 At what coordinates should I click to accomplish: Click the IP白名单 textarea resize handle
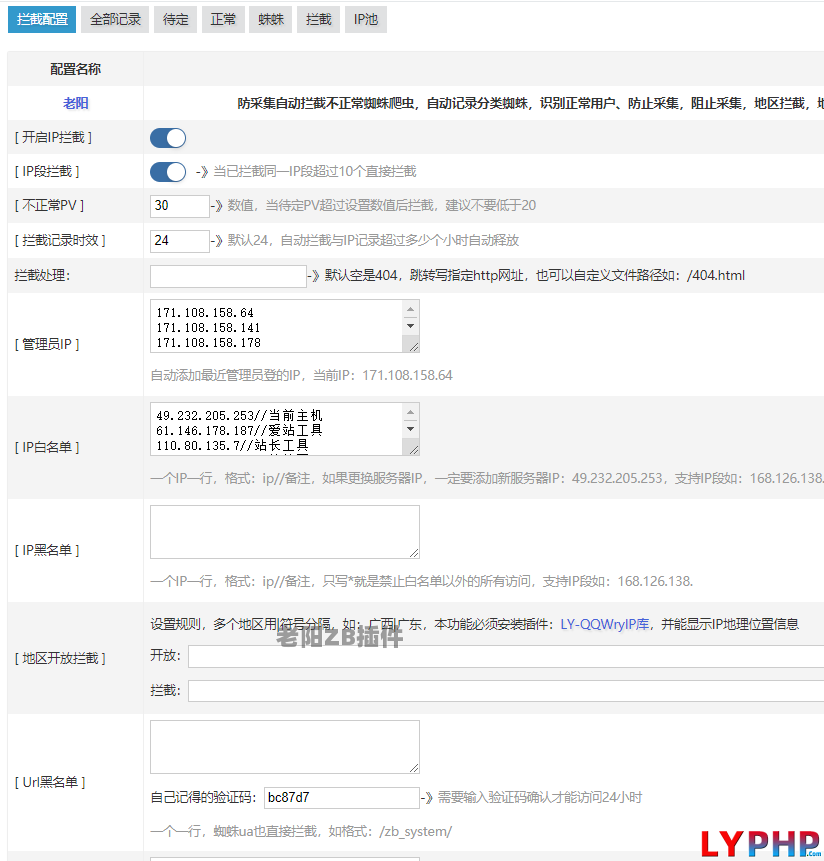pyautogui.click(x=414, y=450)
